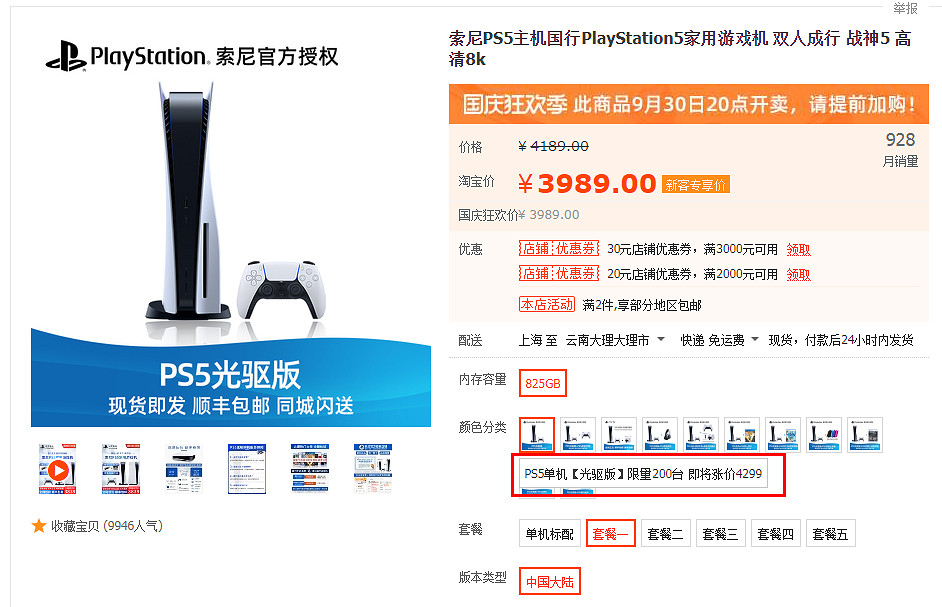The height and width of the screenshot is (607, 942).
Task: Pick the 825GB storage option
Action: (x=542, y=383)
